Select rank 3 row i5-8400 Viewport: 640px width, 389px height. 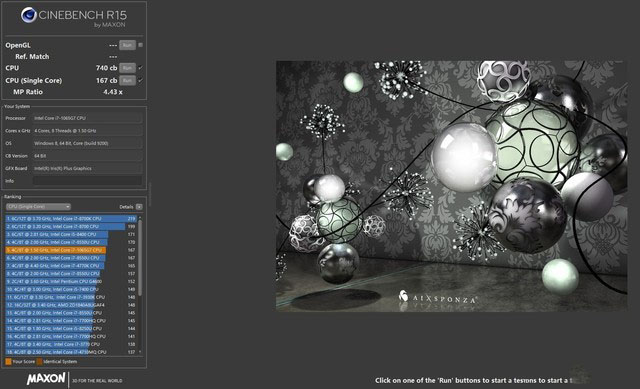pyautogui.click(x=71, y=234)
